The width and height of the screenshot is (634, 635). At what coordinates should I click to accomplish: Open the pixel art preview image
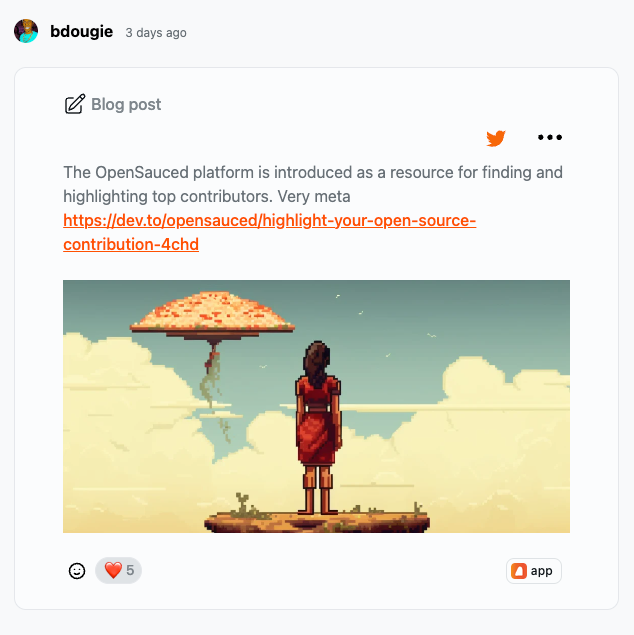[x=316, y=406]
